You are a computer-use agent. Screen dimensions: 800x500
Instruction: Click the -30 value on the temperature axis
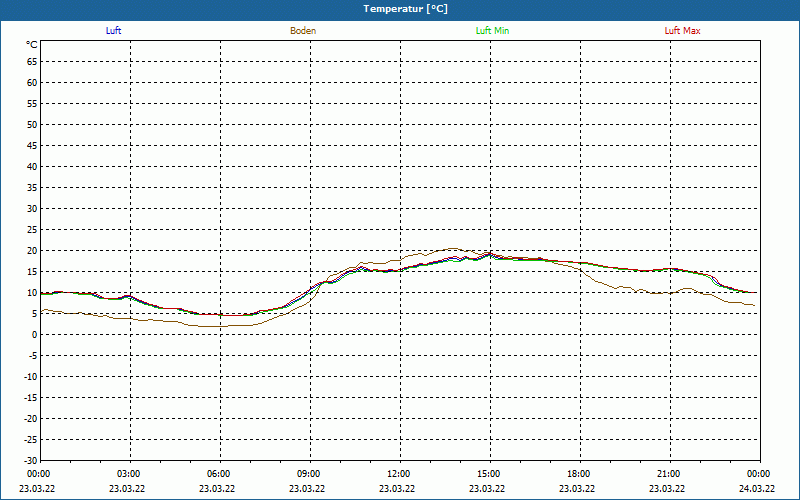[x=31, y=460]
